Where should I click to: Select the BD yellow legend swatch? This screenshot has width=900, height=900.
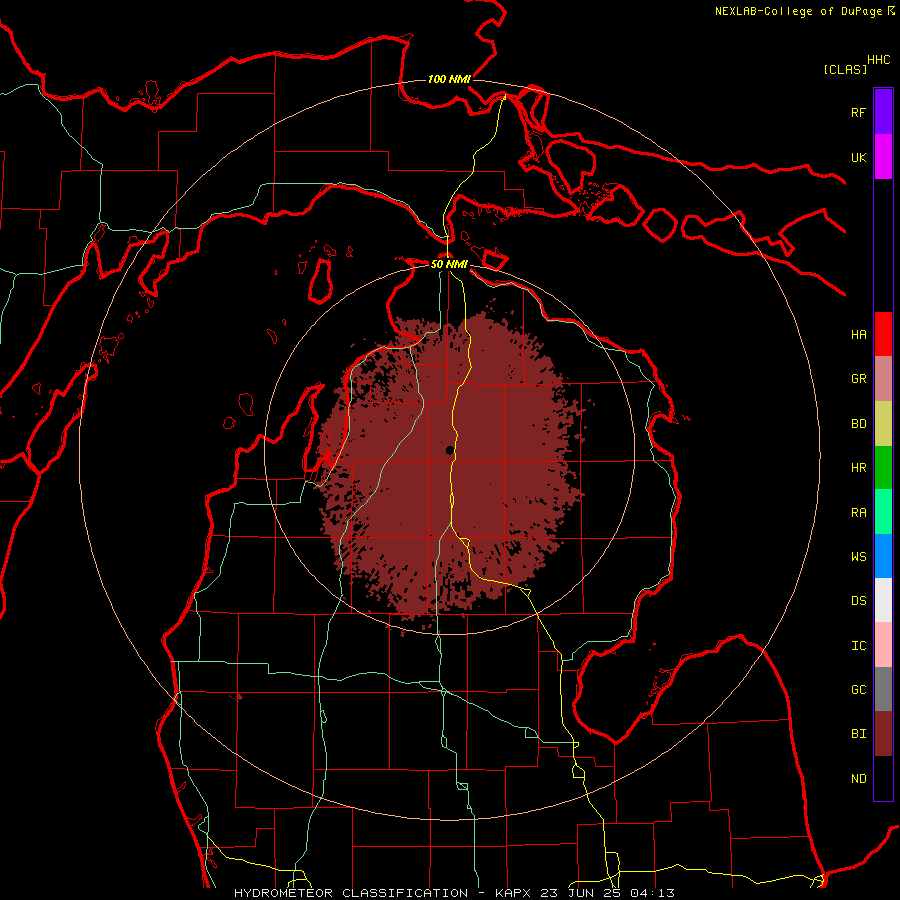coord(883,424)
